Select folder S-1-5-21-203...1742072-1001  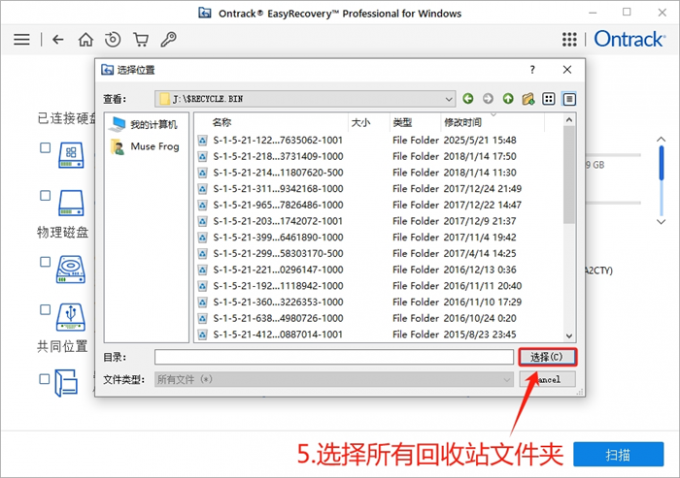point(278,221)
